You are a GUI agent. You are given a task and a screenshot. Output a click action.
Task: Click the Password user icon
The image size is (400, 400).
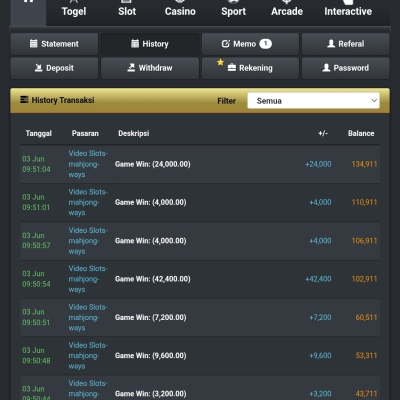(326, 68)
